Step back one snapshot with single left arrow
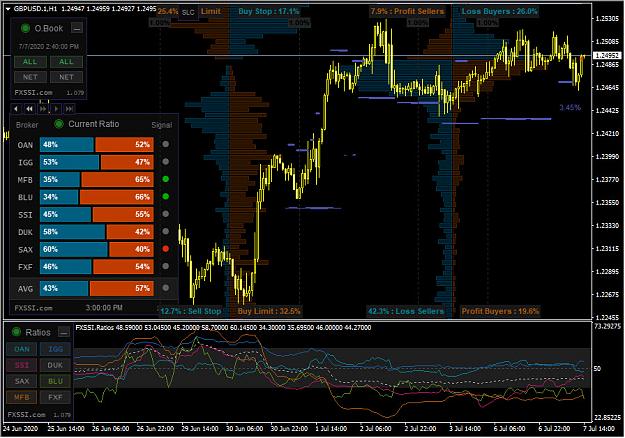625x438 pixels. tap(16, 108)
